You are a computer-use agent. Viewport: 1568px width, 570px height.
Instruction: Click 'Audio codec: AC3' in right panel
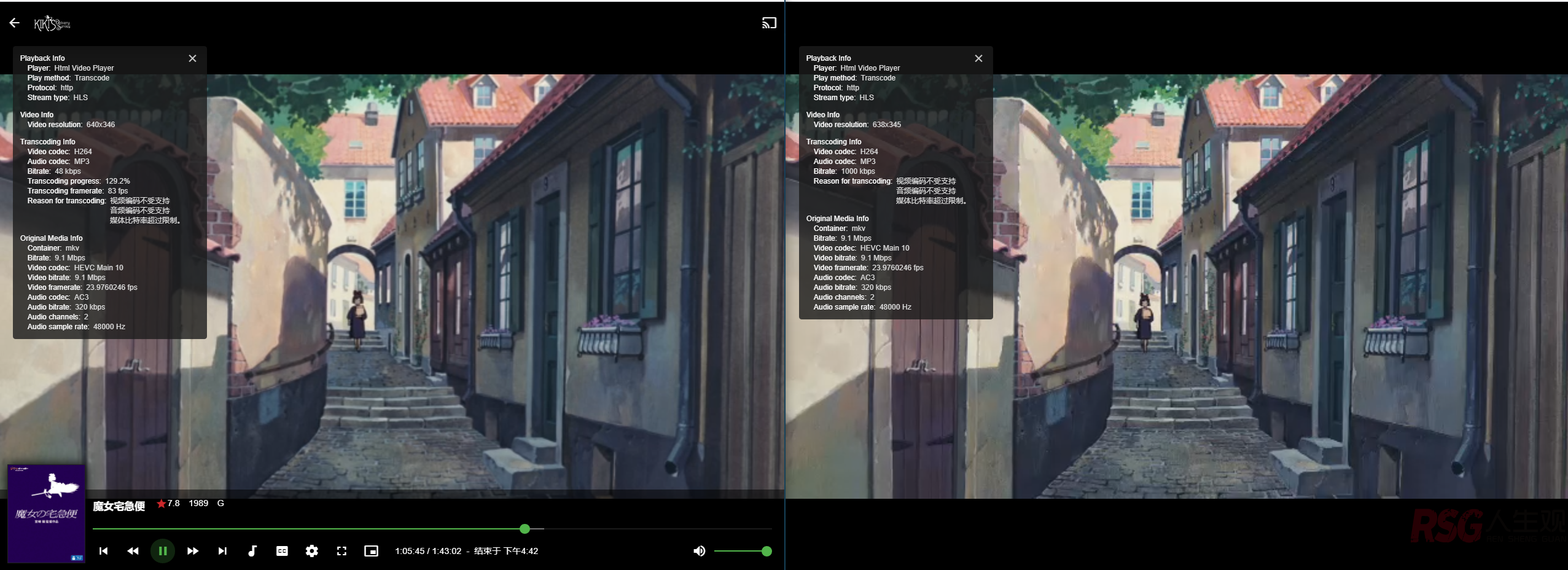[x=844, y=278]
